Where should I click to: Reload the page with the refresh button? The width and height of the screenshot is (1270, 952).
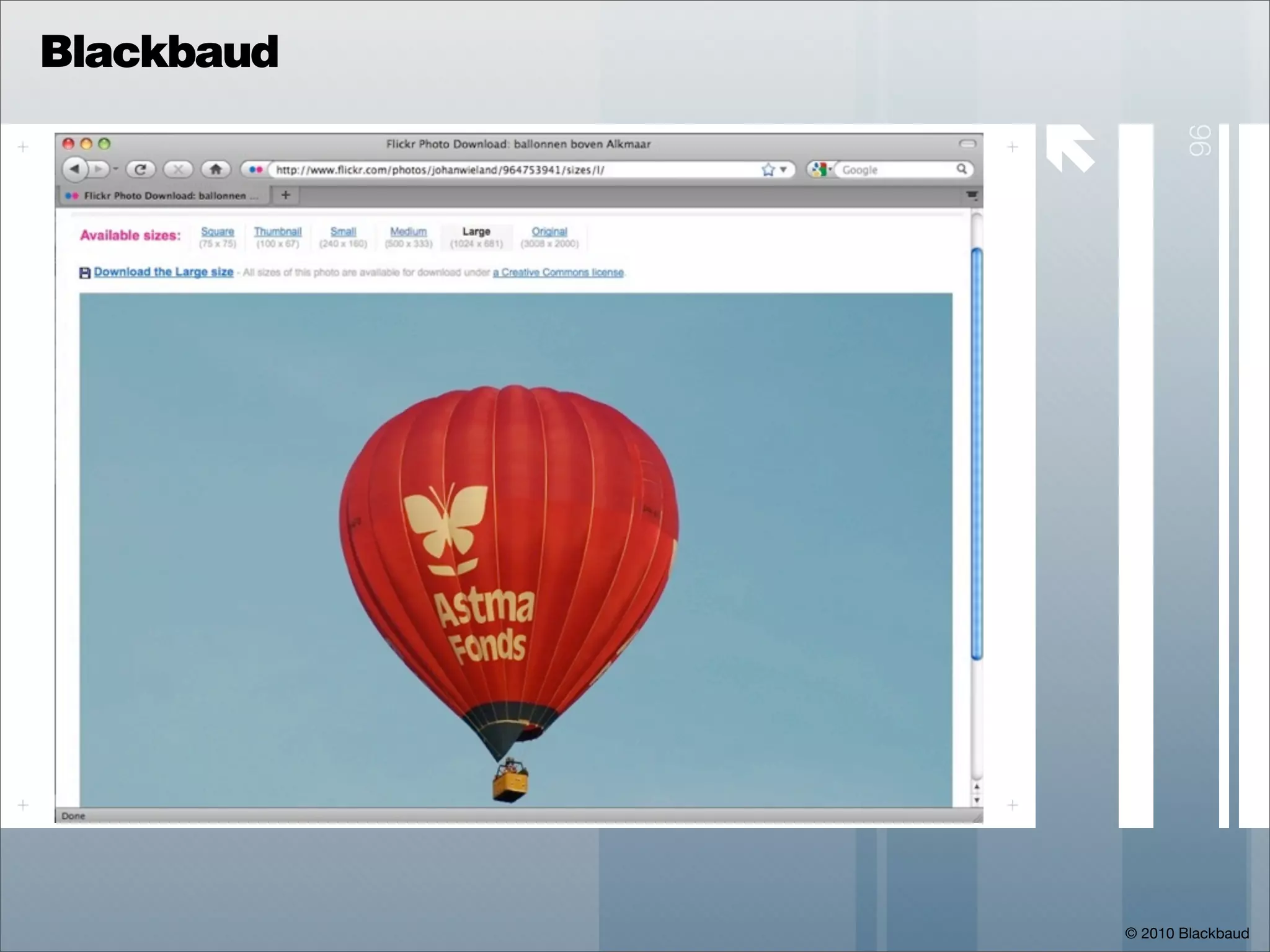coord(140,169)
